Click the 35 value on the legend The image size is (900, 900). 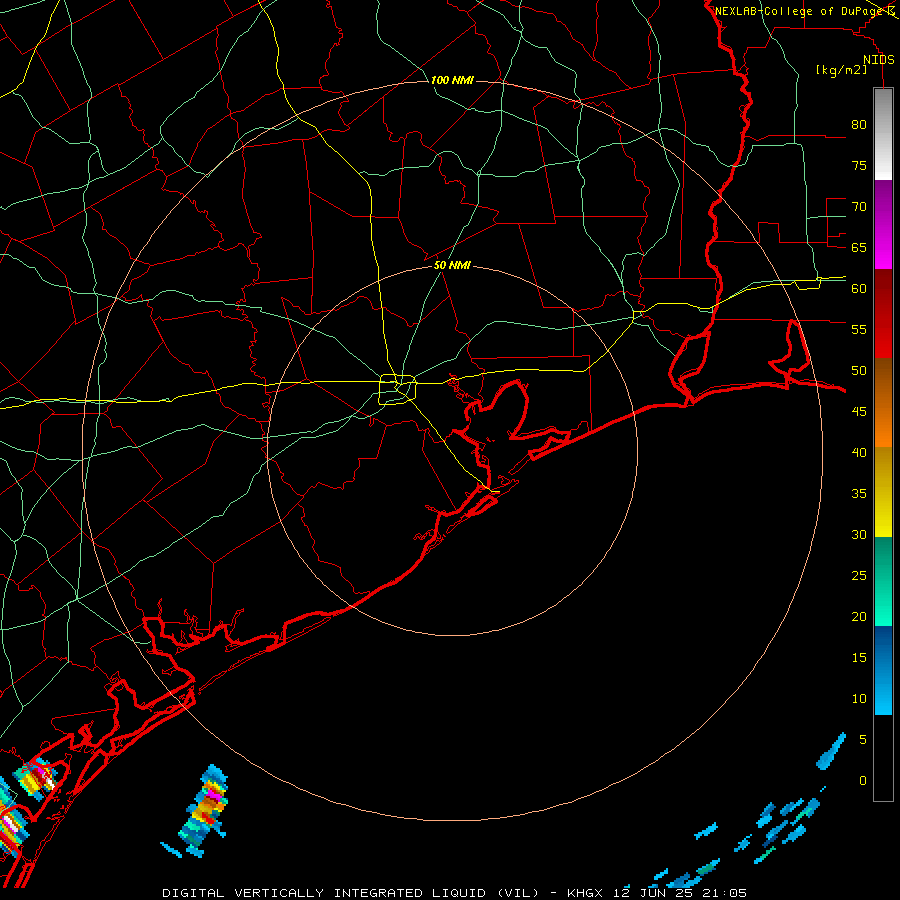pos(859,494)
